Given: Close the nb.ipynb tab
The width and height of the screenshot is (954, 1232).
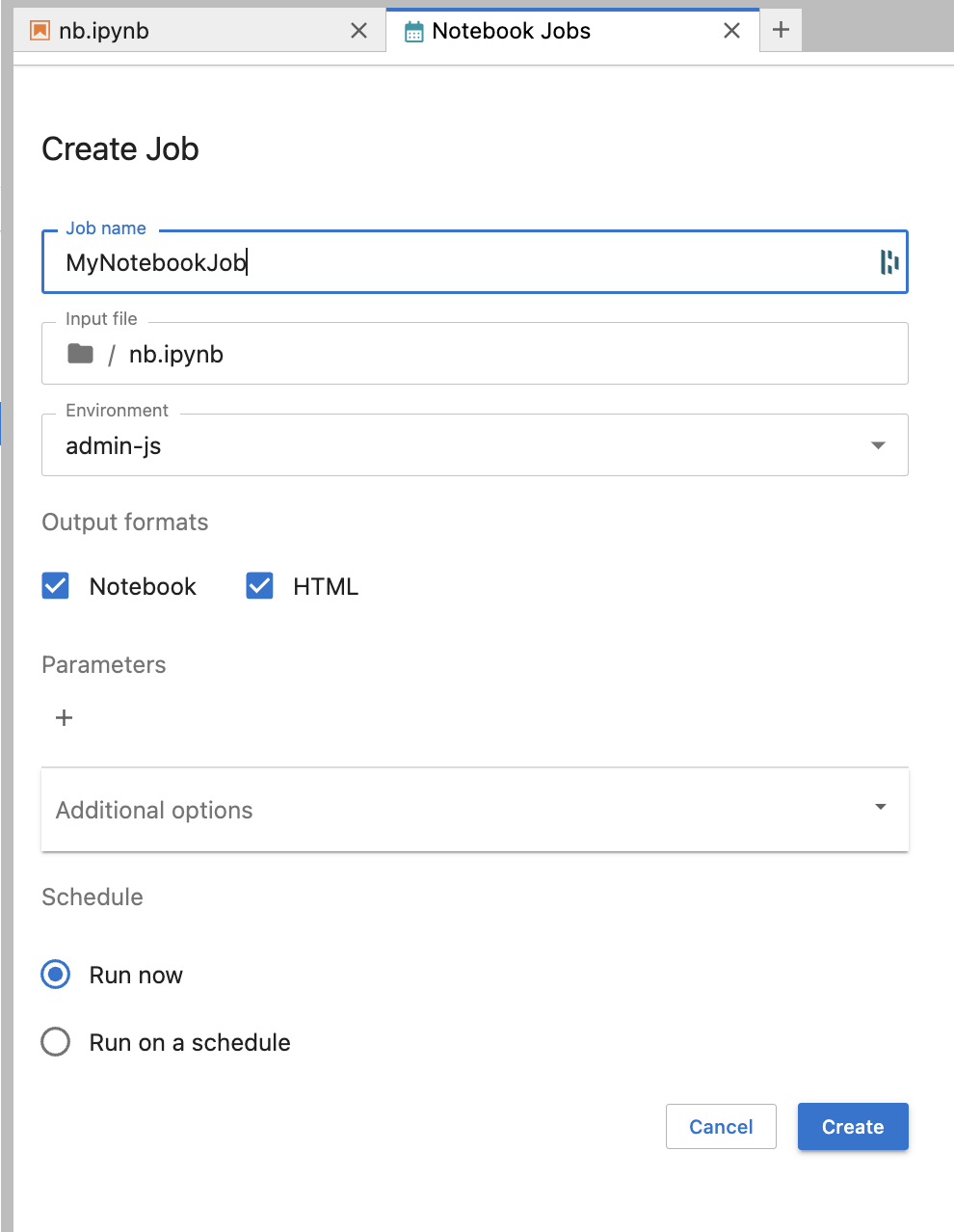Looking at the screenshot, I should tap(359, 30).
